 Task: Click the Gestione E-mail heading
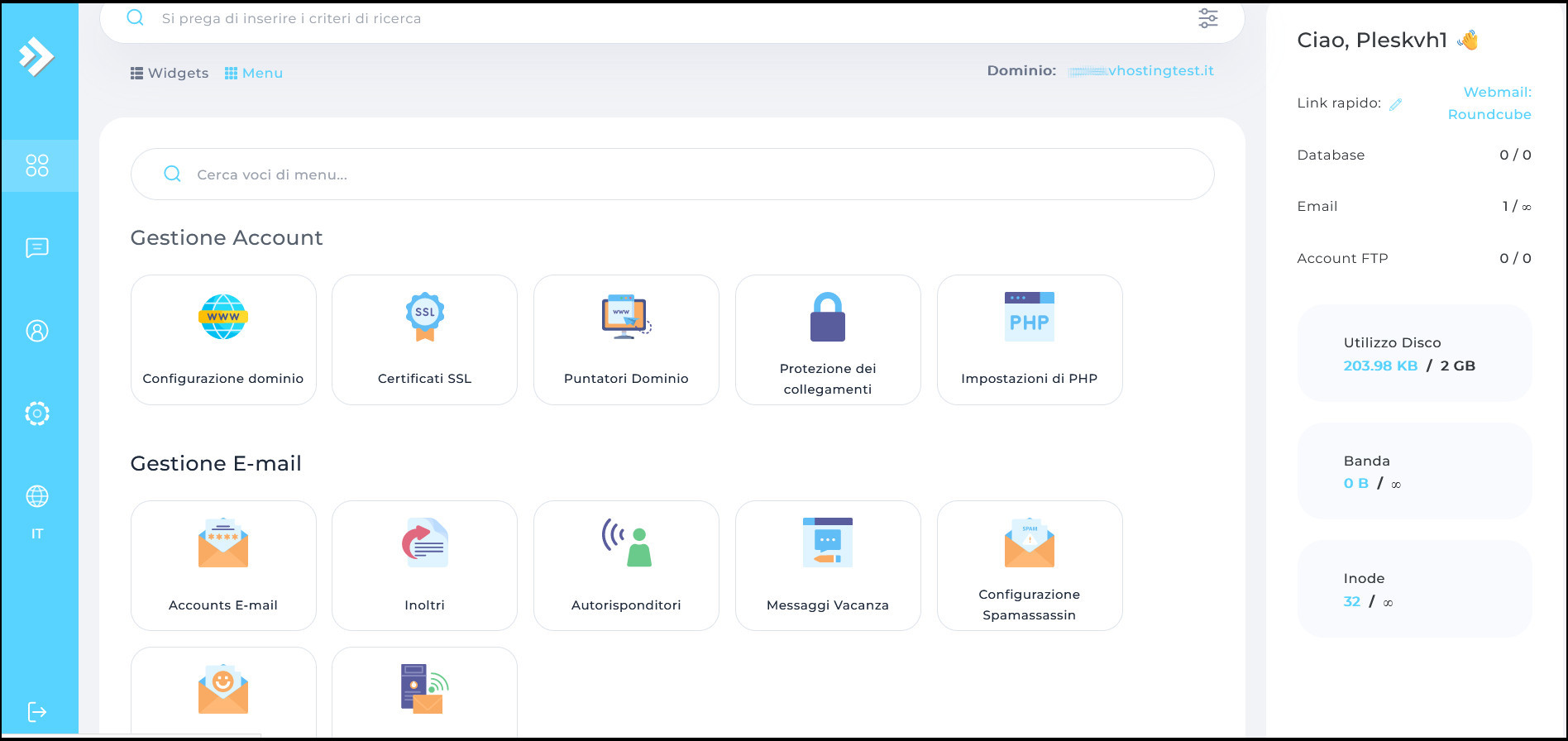pyautogui.click(x=216, y=463)
